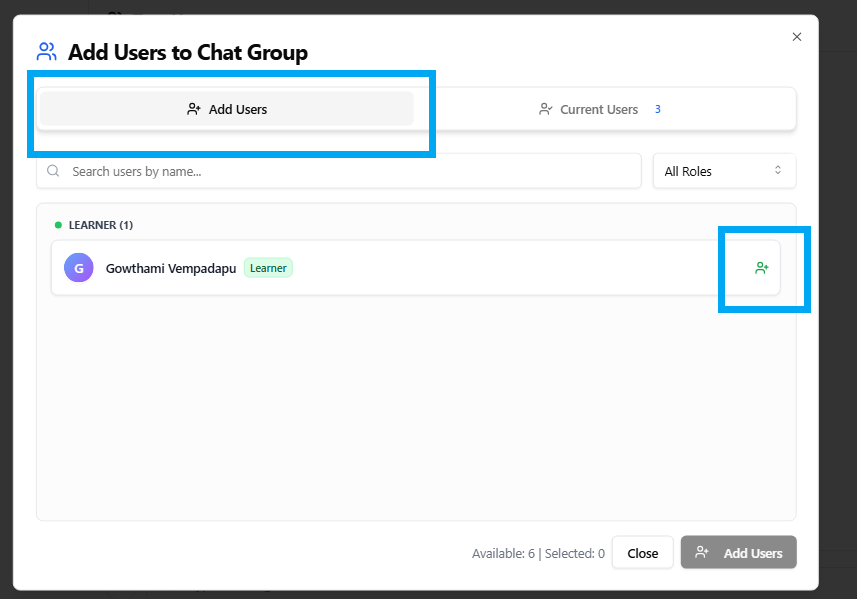Click the person-check icon in Current Users tab

[x=546, y=109]
